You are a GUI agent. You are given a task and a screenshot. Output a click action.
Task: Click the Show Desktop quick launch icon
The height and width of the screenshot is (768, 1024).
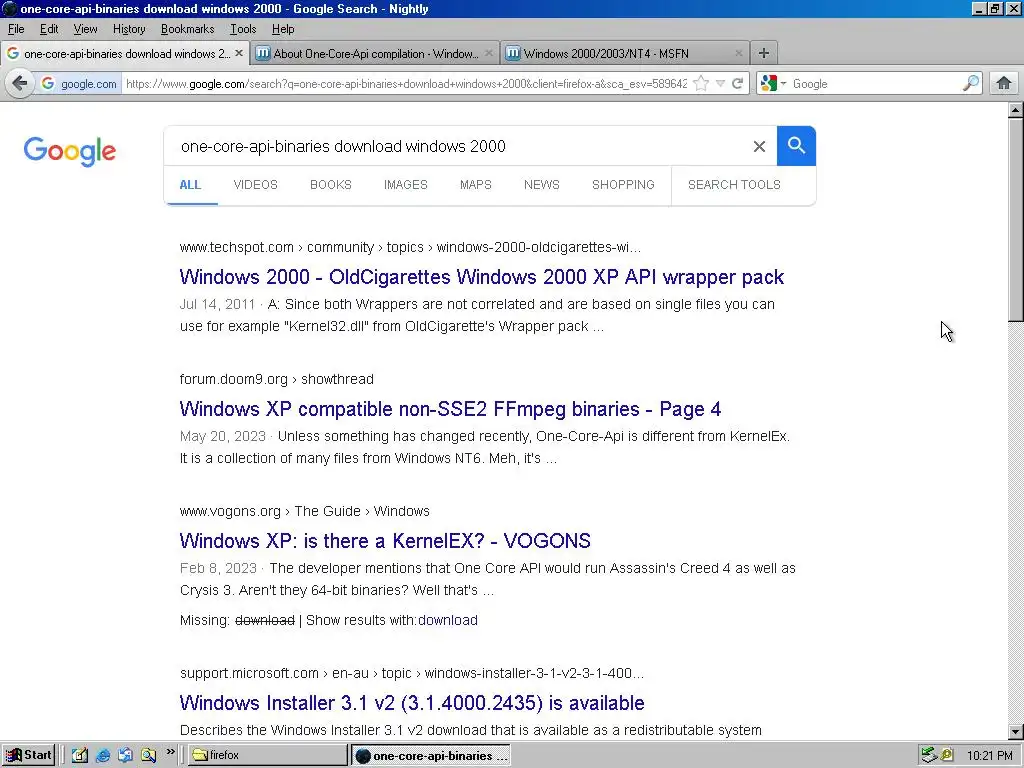pos(80,755)
